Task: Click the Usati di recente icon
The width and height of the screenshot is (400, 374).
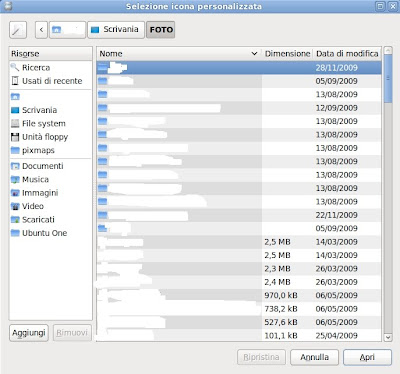Action: pos(15,81)
